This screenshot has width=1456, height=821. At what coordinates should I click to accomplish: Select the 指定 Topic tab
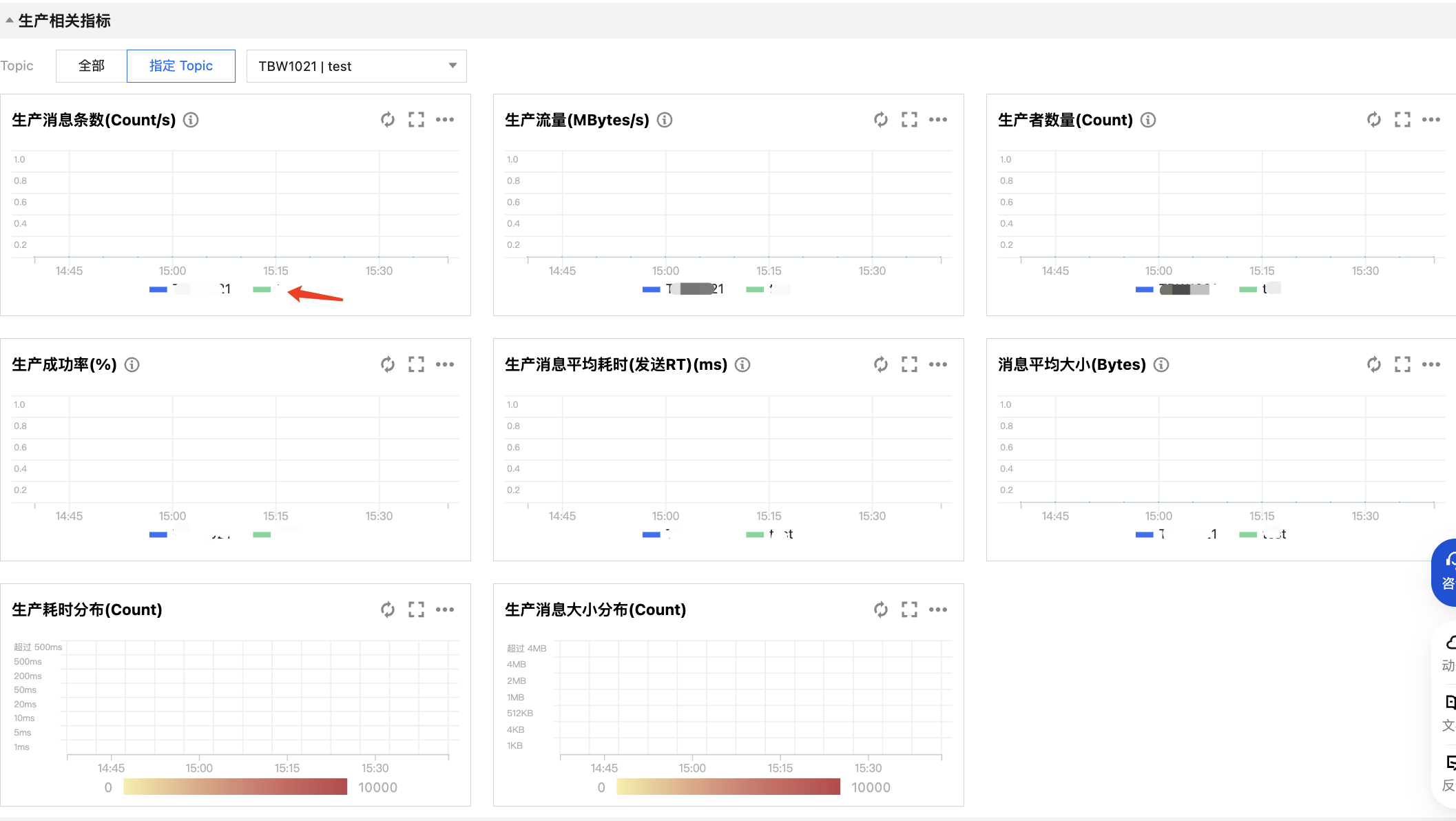coord(181,66)
